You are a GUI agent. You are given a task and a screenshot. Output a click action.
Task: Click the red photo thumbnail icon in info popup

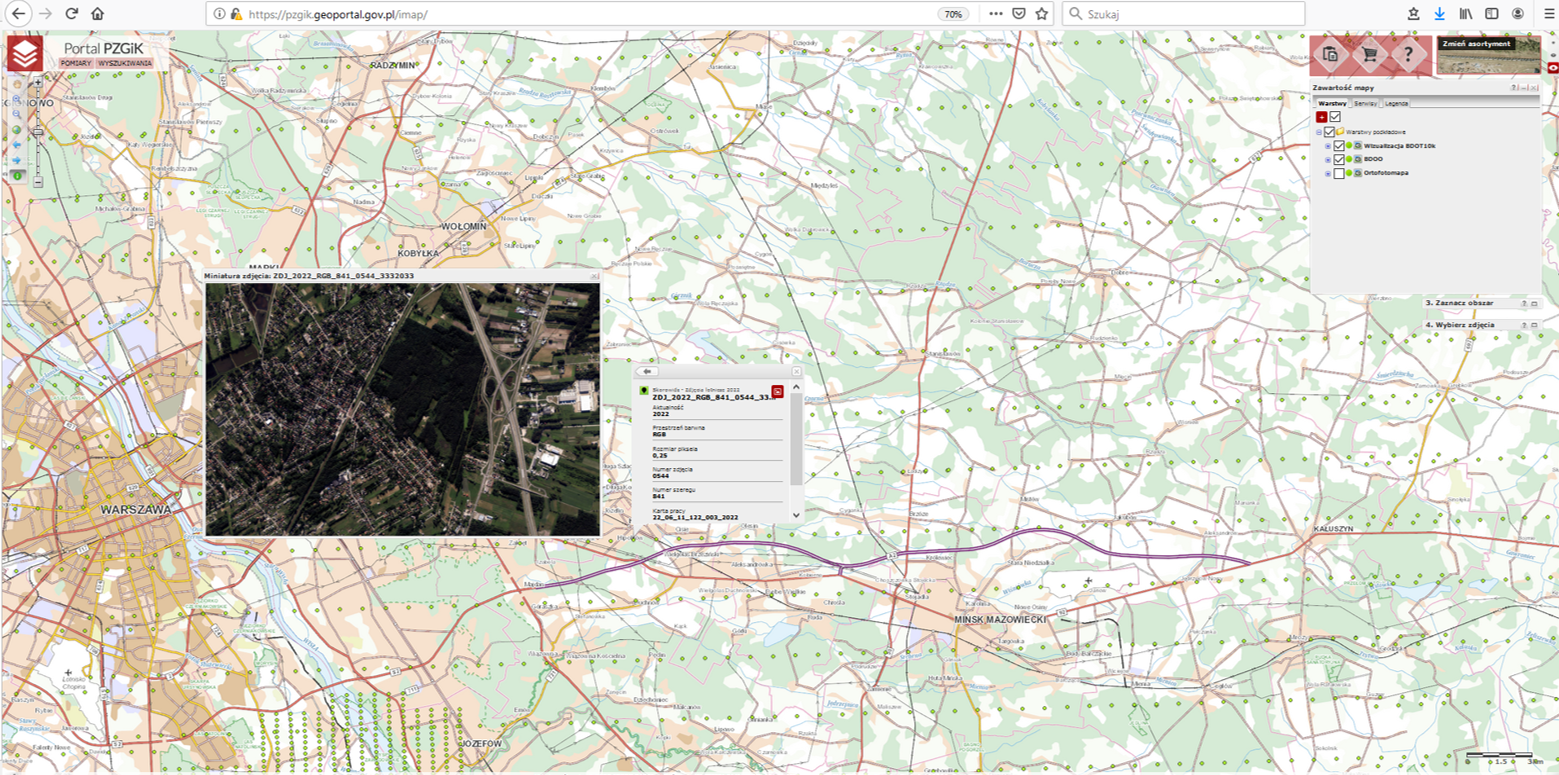coord(777,391)
